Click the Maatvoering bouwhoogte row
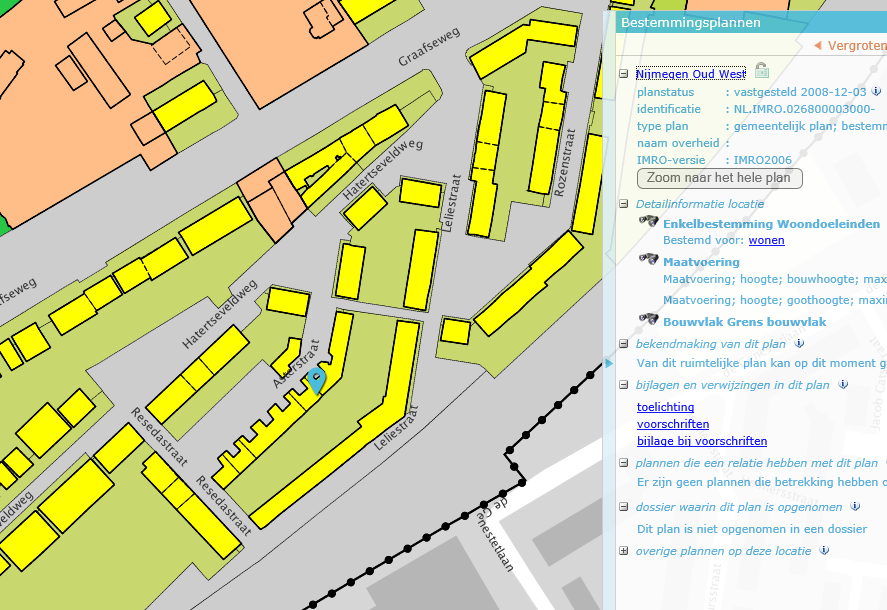The height and width of the screenshot is (610, 887). [775, 279]
